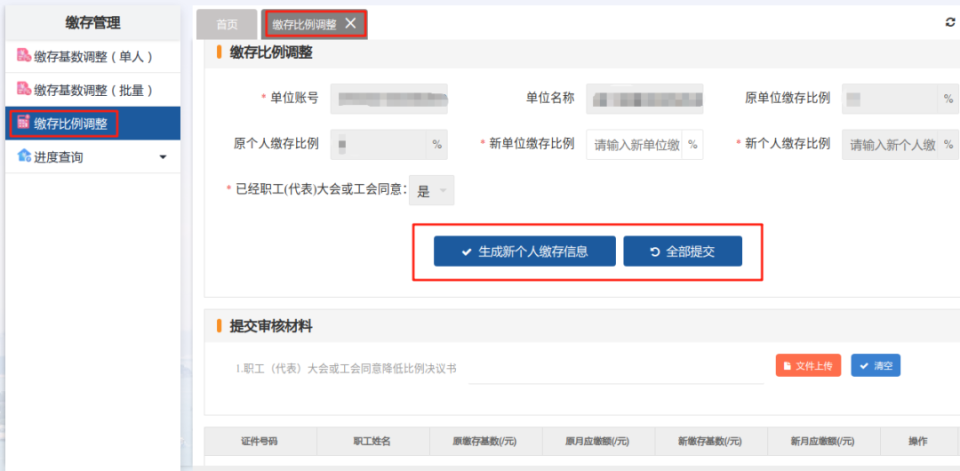This screenshot has width=960, height=471.
Task: Click the 清空 button
Action: [876, 366]
